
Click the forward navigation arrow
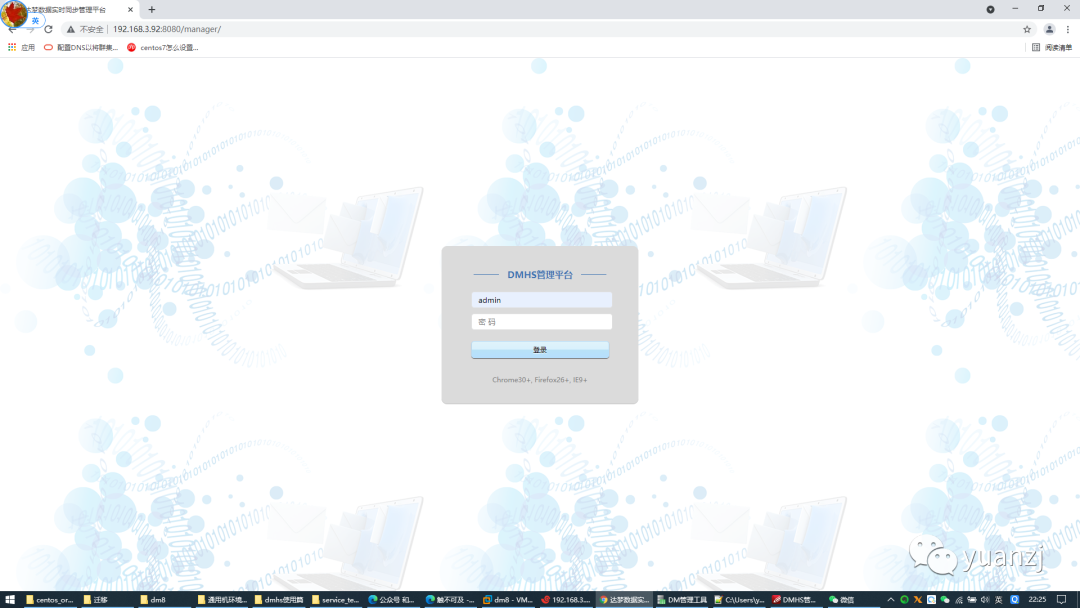[30, 29]
